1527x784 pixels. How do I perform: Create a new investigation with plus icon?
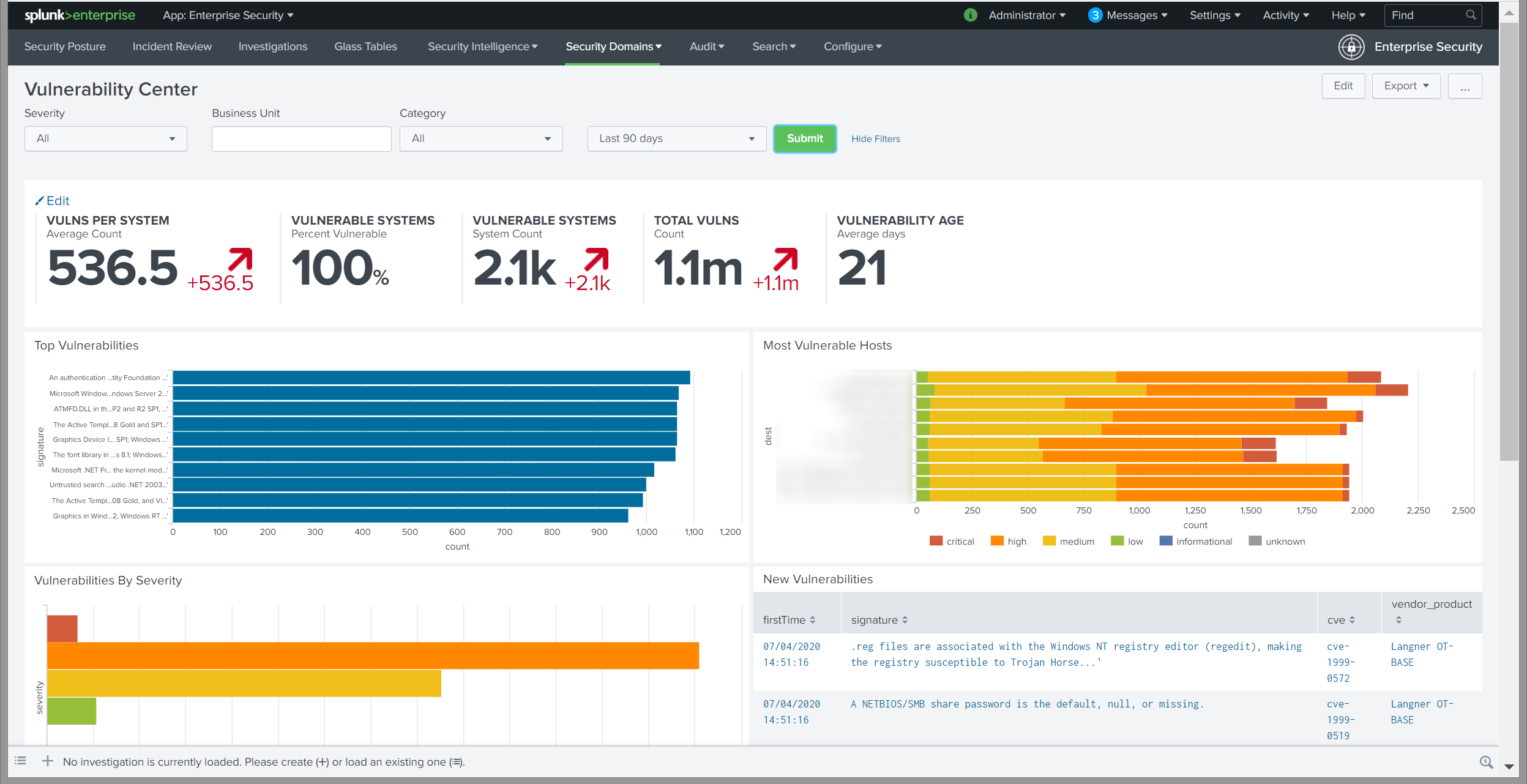pos(47,761)
